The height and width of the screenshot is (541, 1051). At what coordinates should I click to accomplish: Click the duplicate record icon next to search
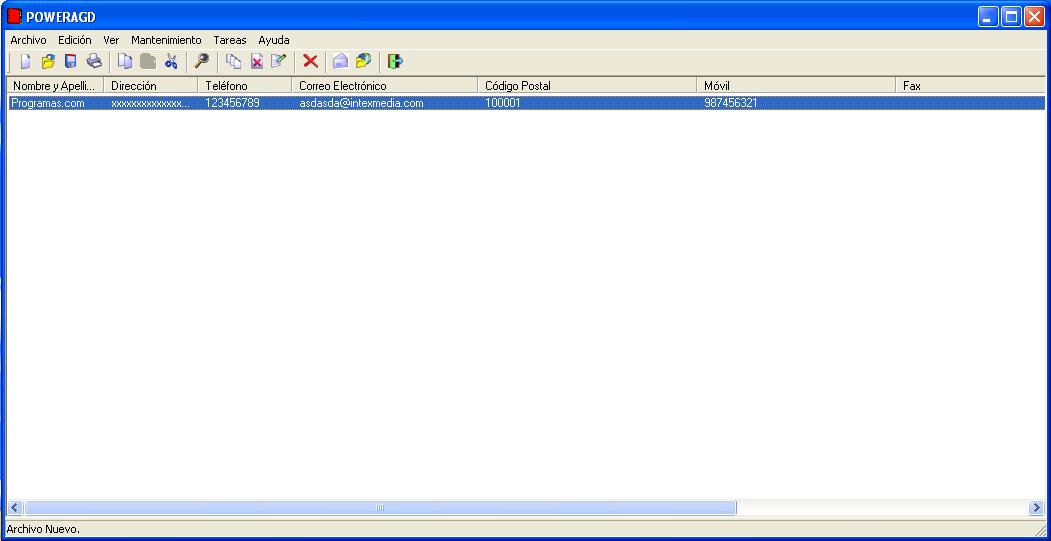[233, 62]
